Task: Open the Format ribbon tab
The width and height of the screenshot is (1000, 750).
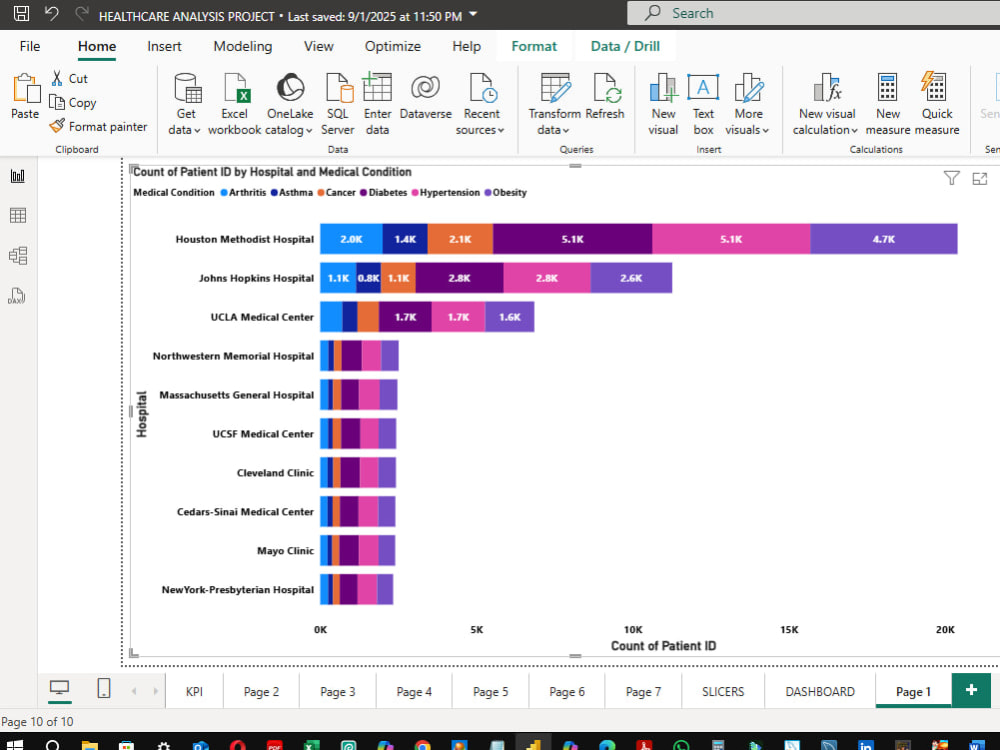Action: (534, 46)
